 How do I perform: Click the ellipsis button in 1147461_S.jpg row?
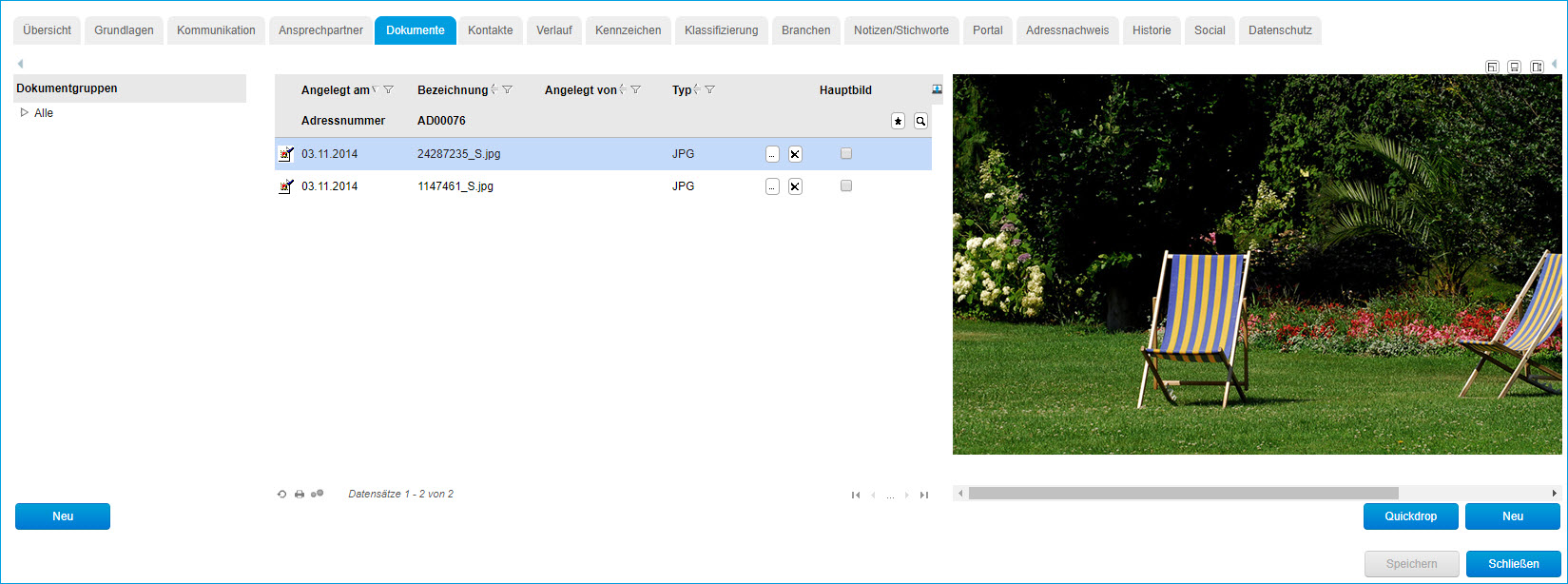point(772,186)
